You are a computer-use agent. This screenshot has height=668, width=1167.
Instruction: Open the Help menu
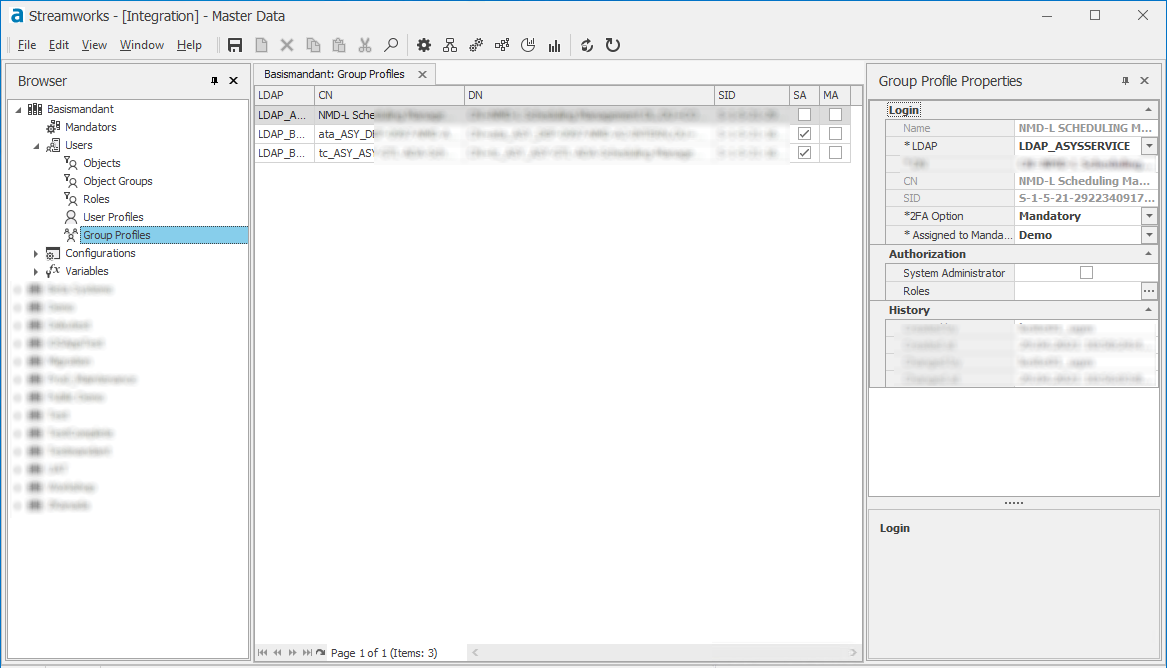coord(189,45)
